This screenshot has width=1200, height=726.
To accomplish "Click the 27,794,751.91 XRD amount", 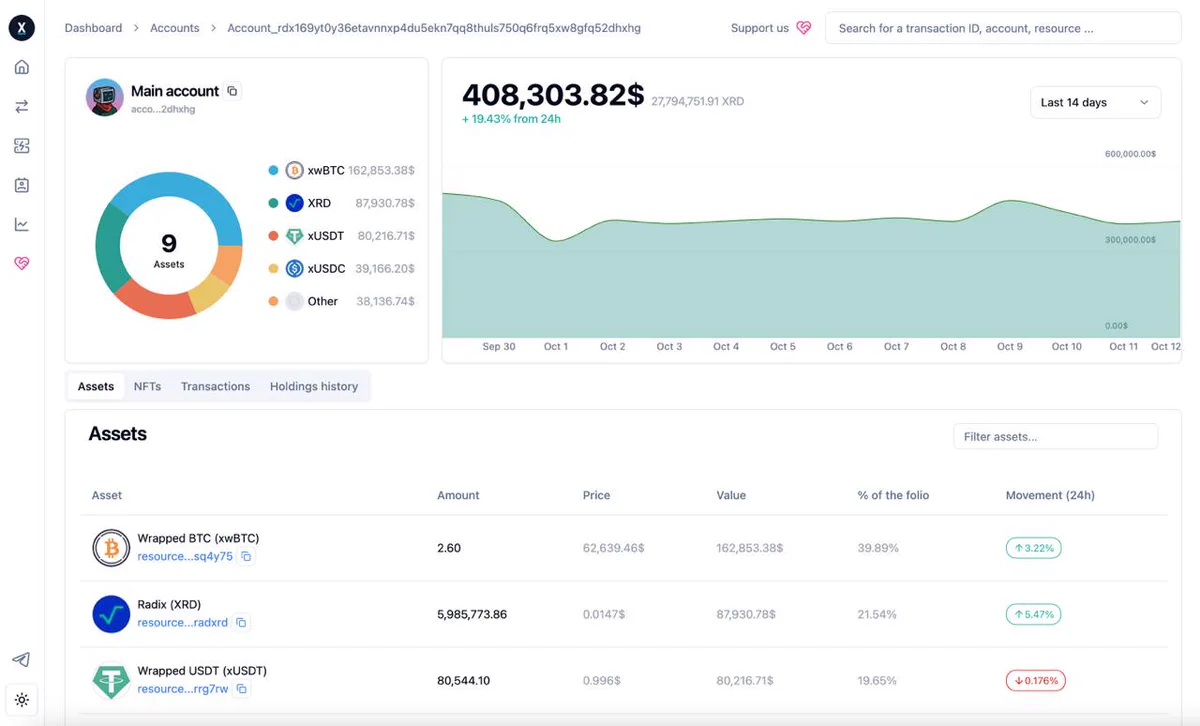I will [697, 101].
